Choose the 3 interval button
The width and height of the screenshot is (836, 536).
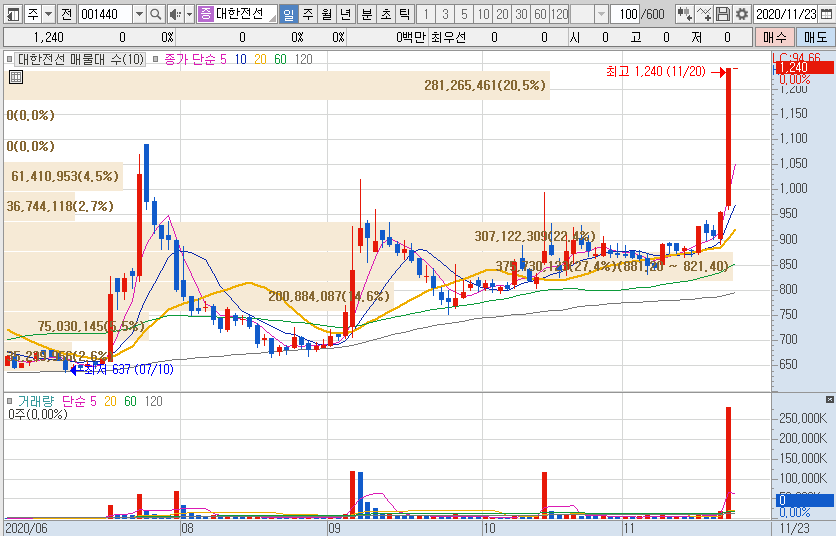pyautogui.click(x=445, y=14)
